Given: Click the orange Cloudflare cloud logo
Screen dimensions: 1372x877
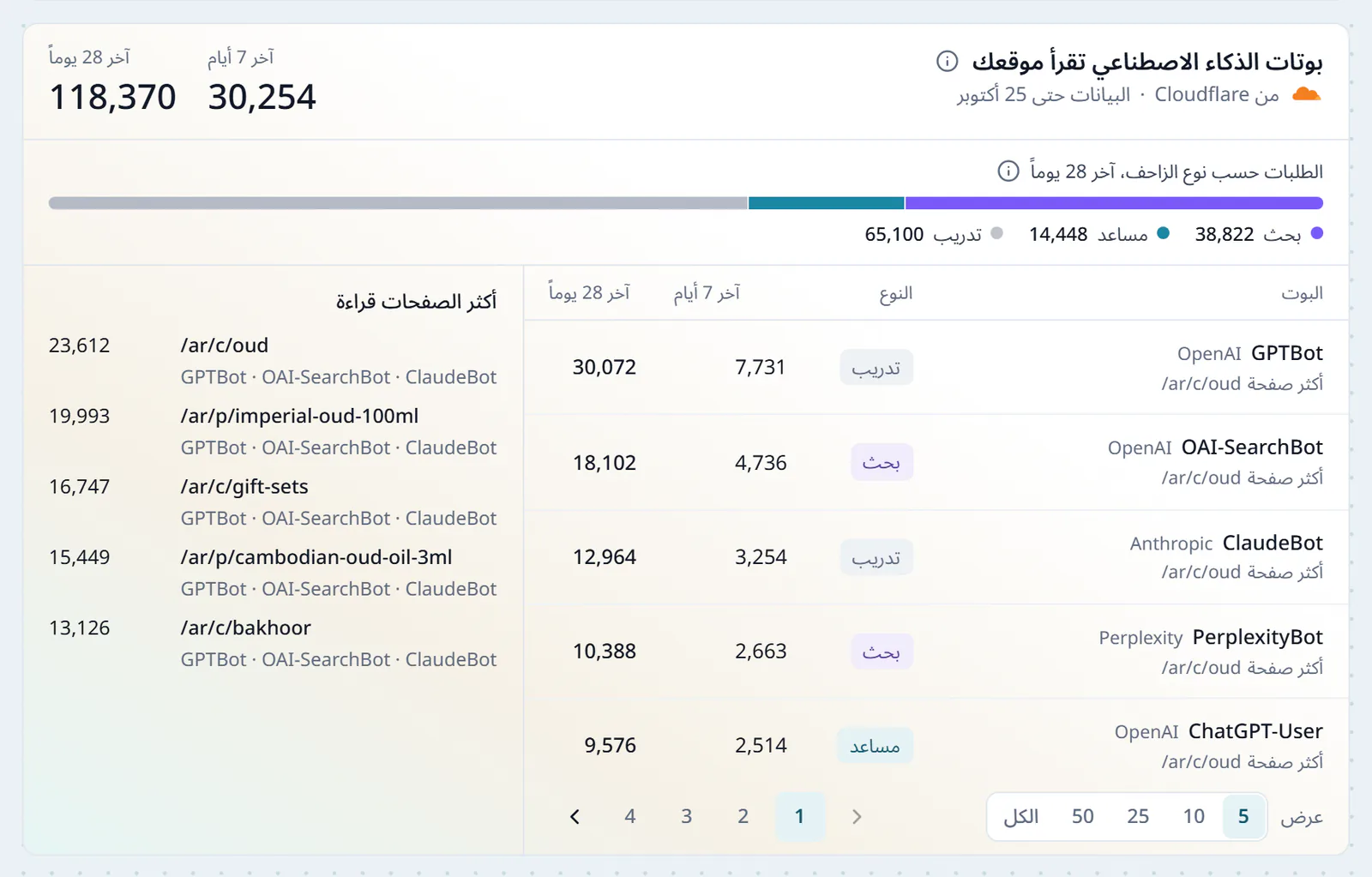Looking at the screenshot, I should click(1306, 94).
